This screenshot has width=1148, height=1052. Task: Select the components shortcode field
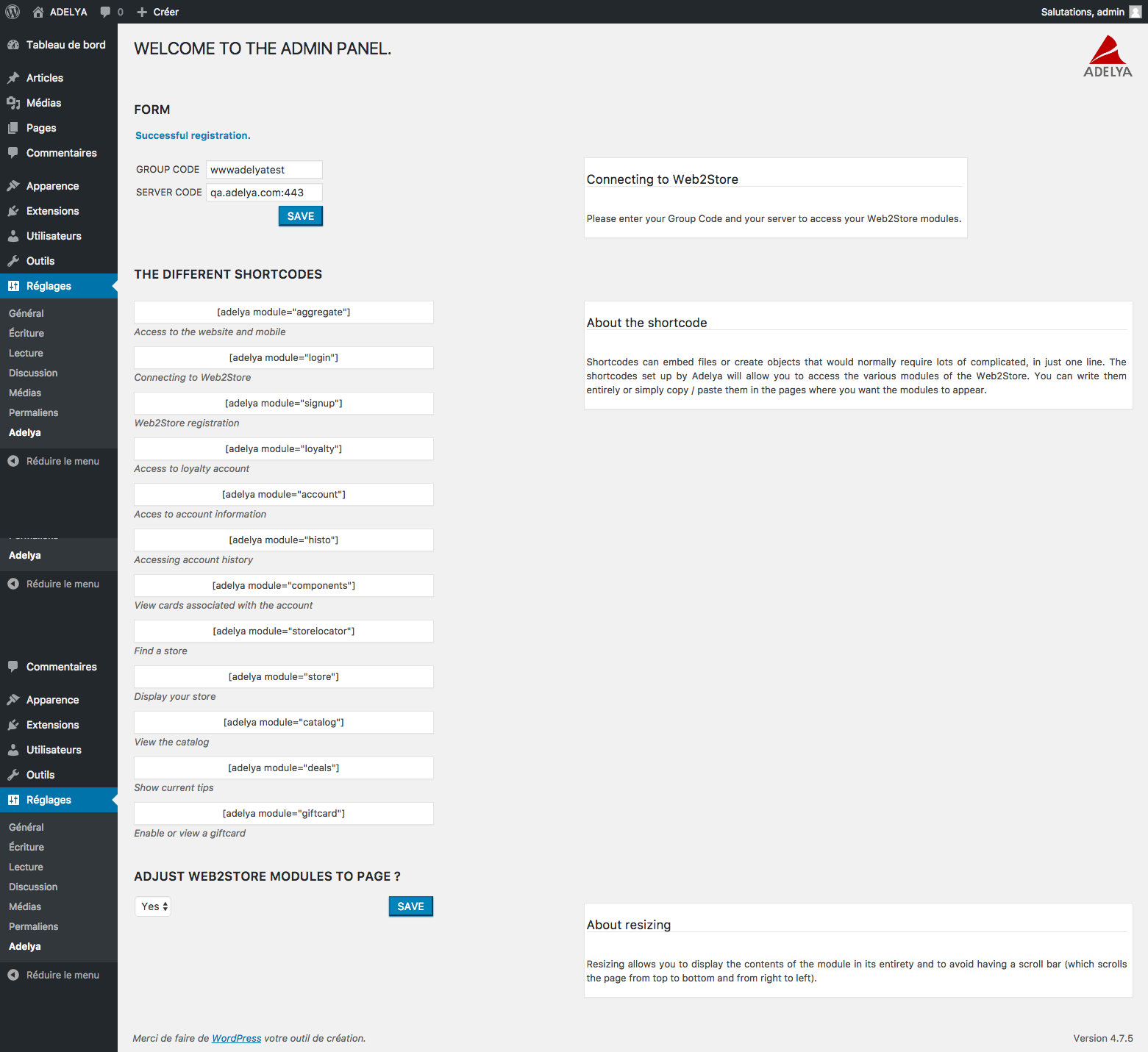click(284, 585)
